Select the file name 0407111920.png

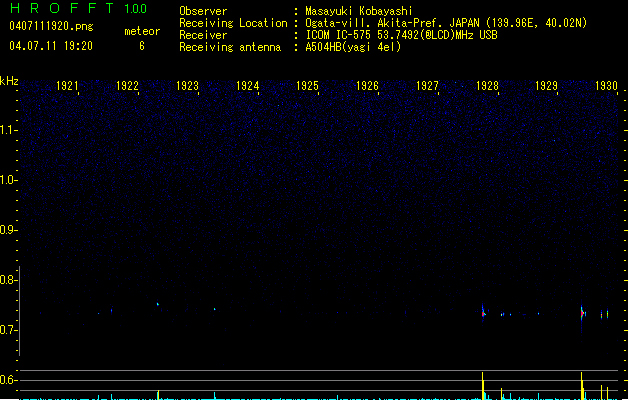51,26
